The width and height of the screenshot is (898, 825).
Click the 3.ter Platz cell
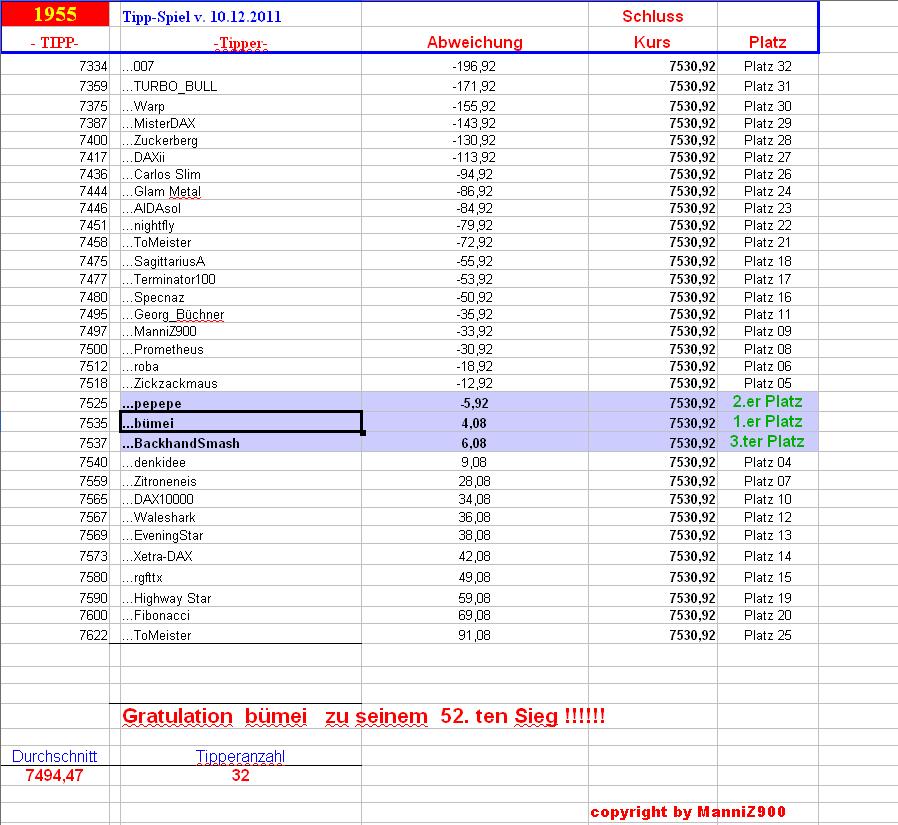pos(767,441)
